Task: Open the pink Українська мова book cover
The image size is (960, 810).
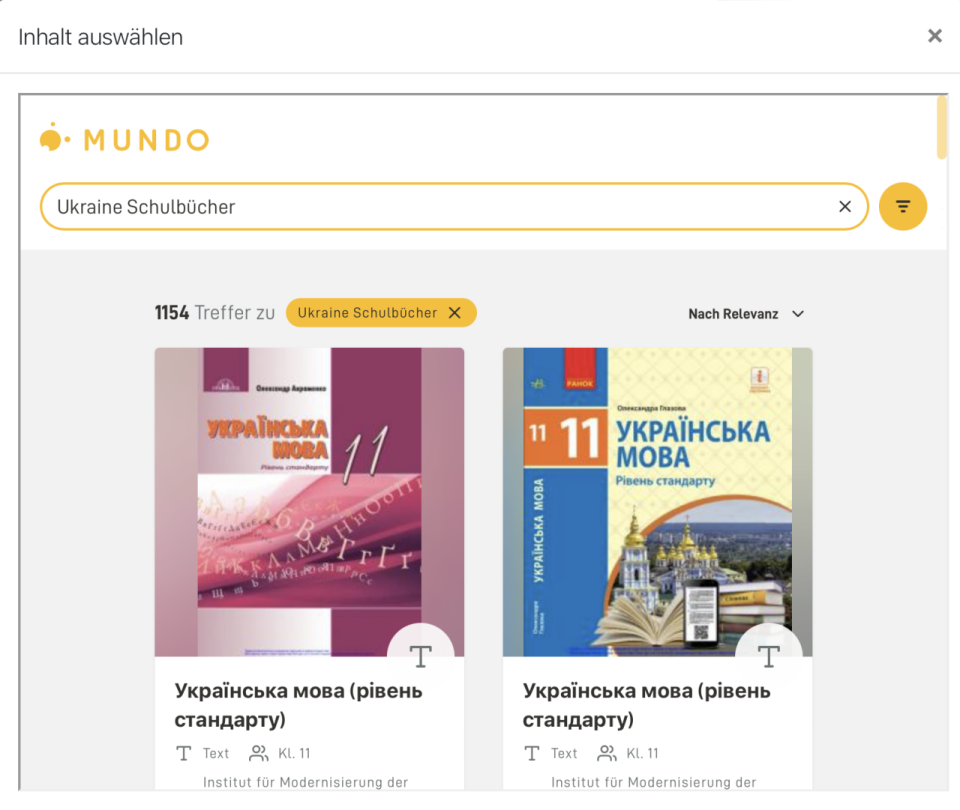Action: click(309, 502)
